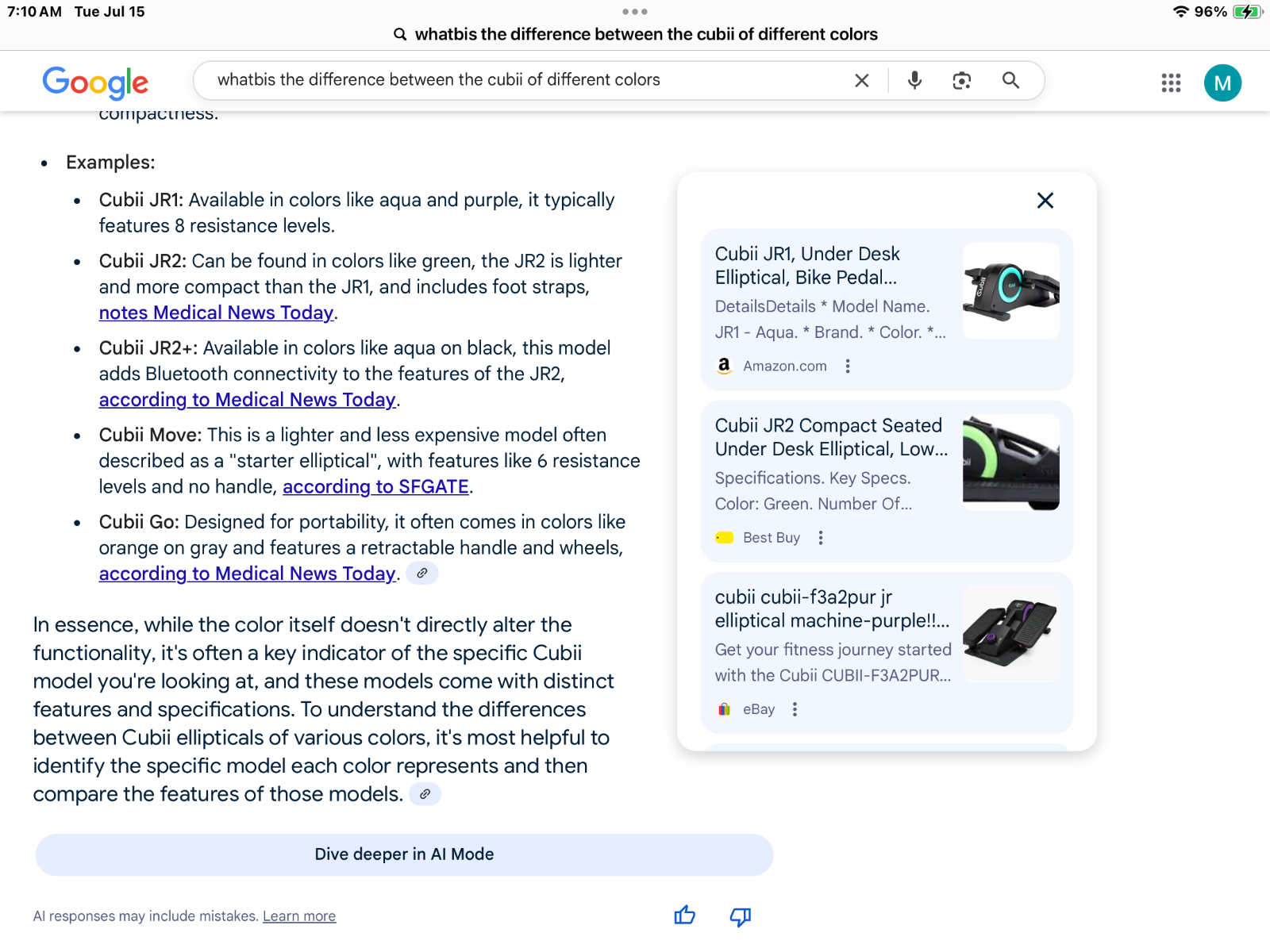
Task: Select the 'Cubii JR2:' bullet label
Action: pyautogui.click(x=143, y=261)
